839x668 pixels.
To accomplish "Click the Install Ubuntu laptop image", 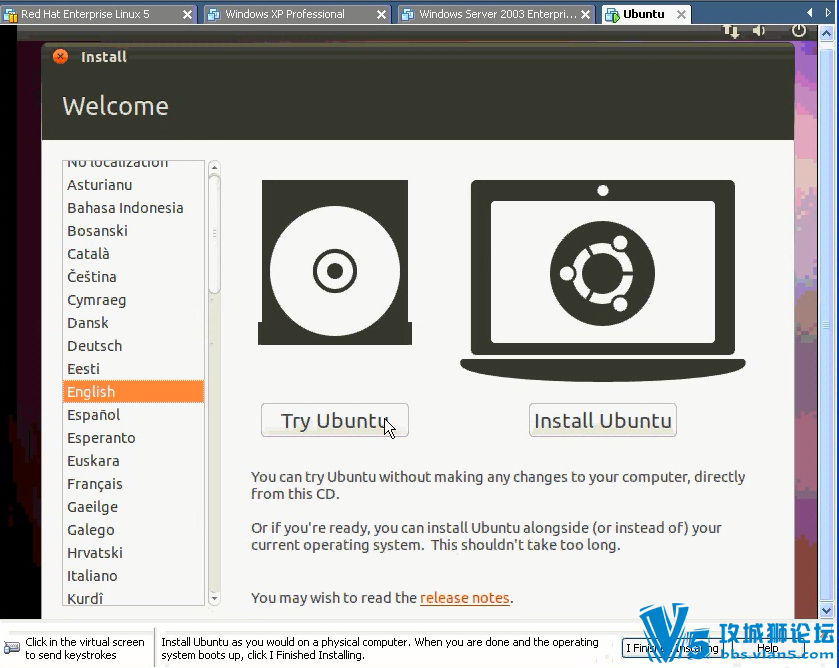I will (x=602, y=280).
